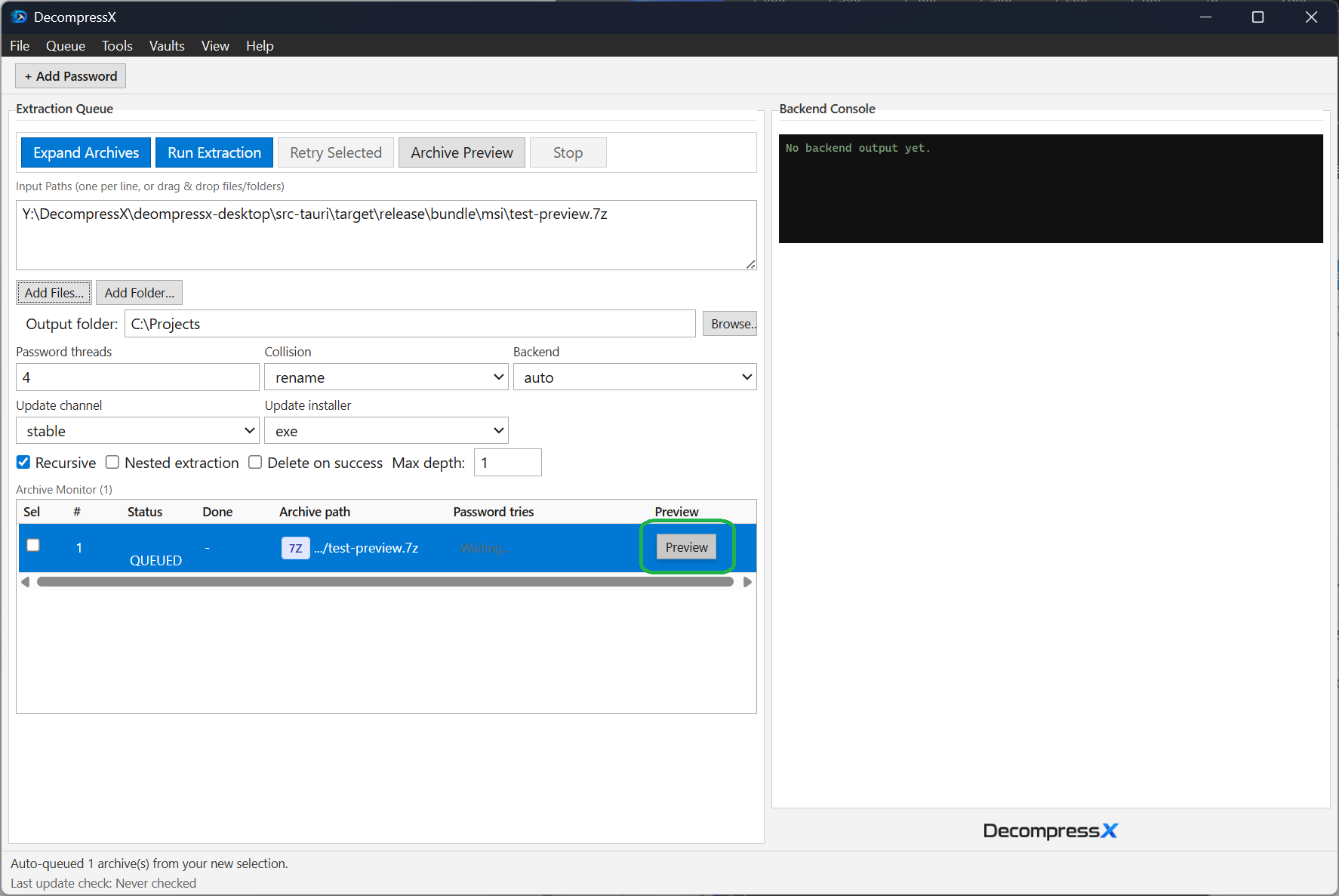Click the # column header
The image size is (1339, 896).
point(77,512)
